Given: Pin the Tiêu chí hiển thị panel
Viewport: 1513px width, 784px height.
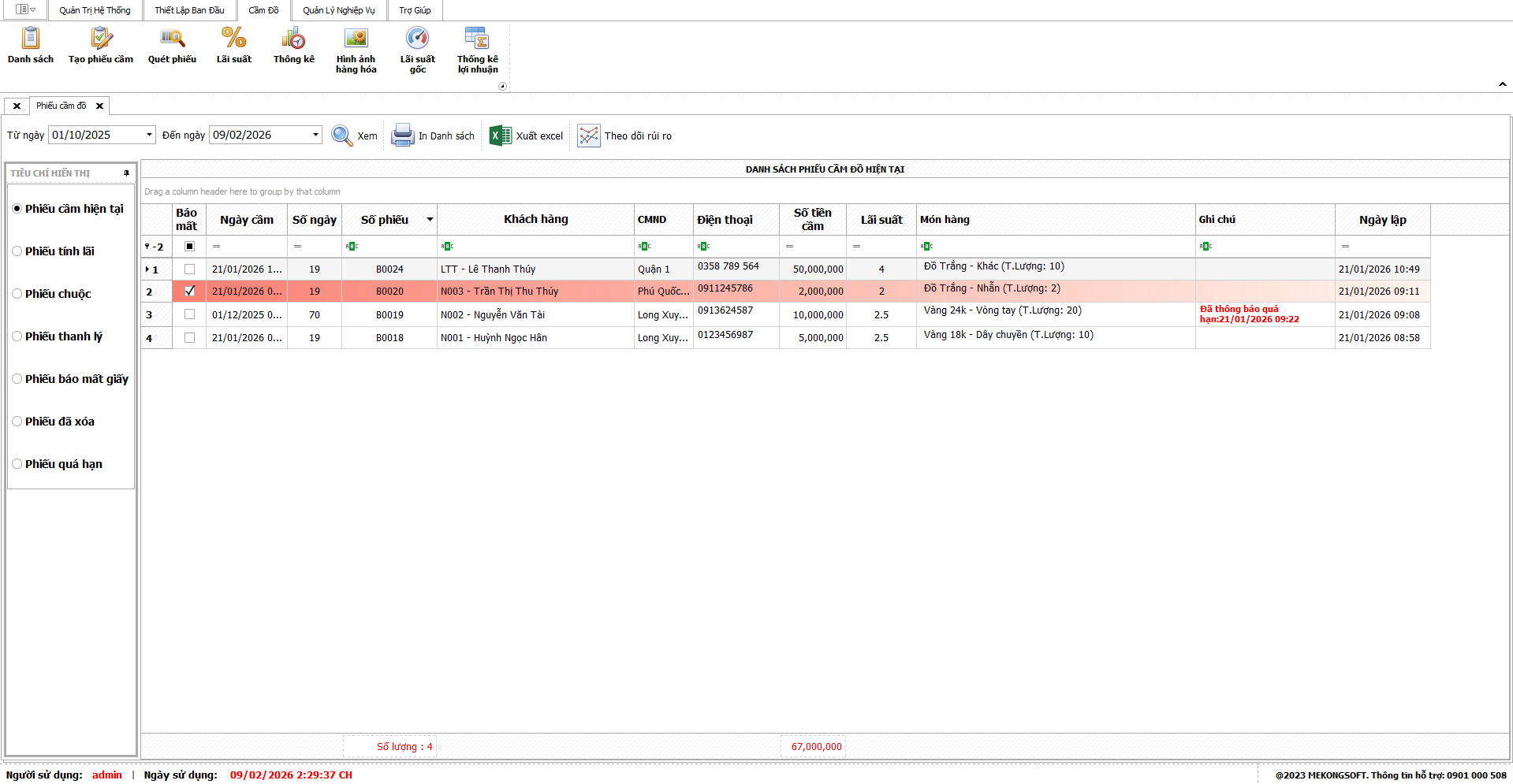Looking at the screenshot, I should 126,173.
